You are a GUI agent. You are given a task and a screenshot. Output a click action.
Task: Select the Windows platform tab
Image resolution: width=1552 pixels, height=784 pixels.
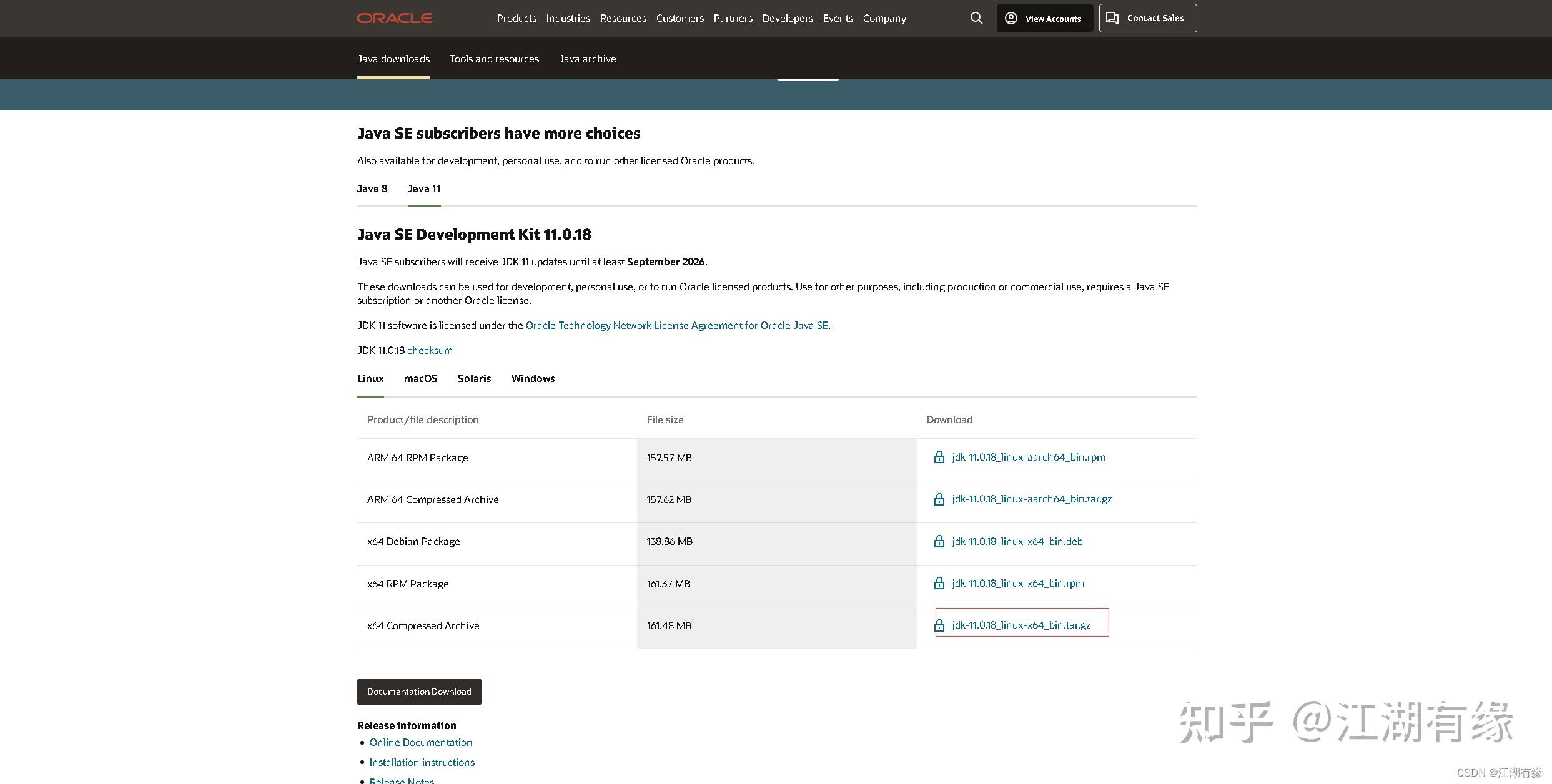click(533, 378)
